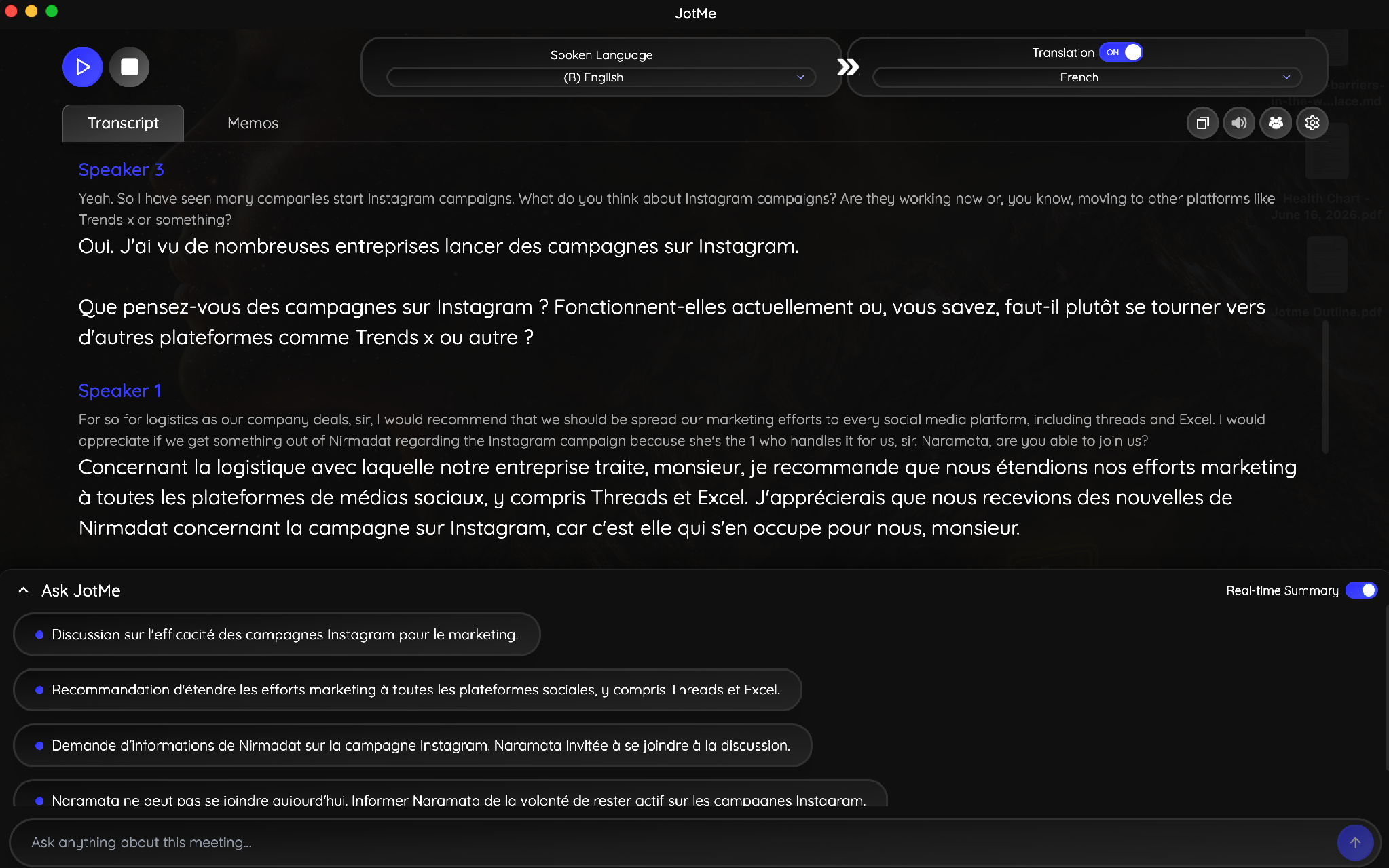This screenshot has height=868, width=1389.
Task: Click the French text 'Concernant la logistique avec laquelle'
Action: point(688,497)
